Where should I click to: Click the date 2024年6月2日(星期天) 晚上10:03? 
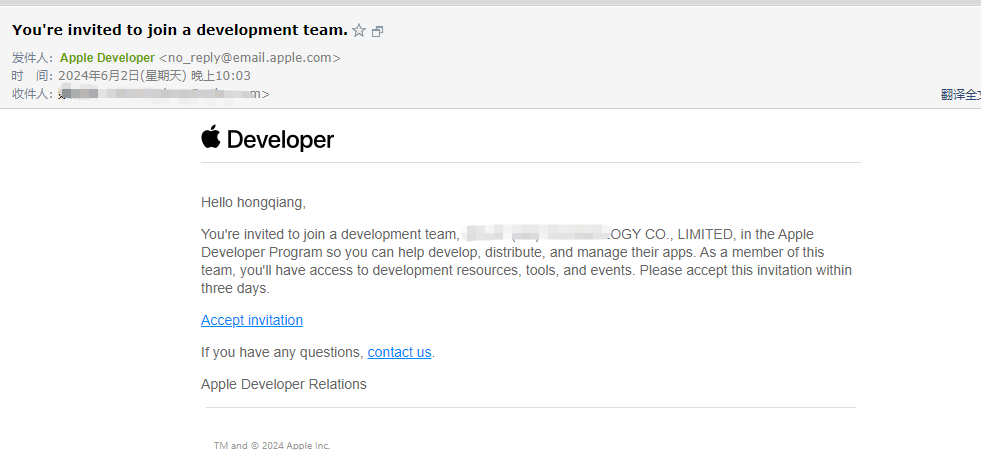point(155,76)
